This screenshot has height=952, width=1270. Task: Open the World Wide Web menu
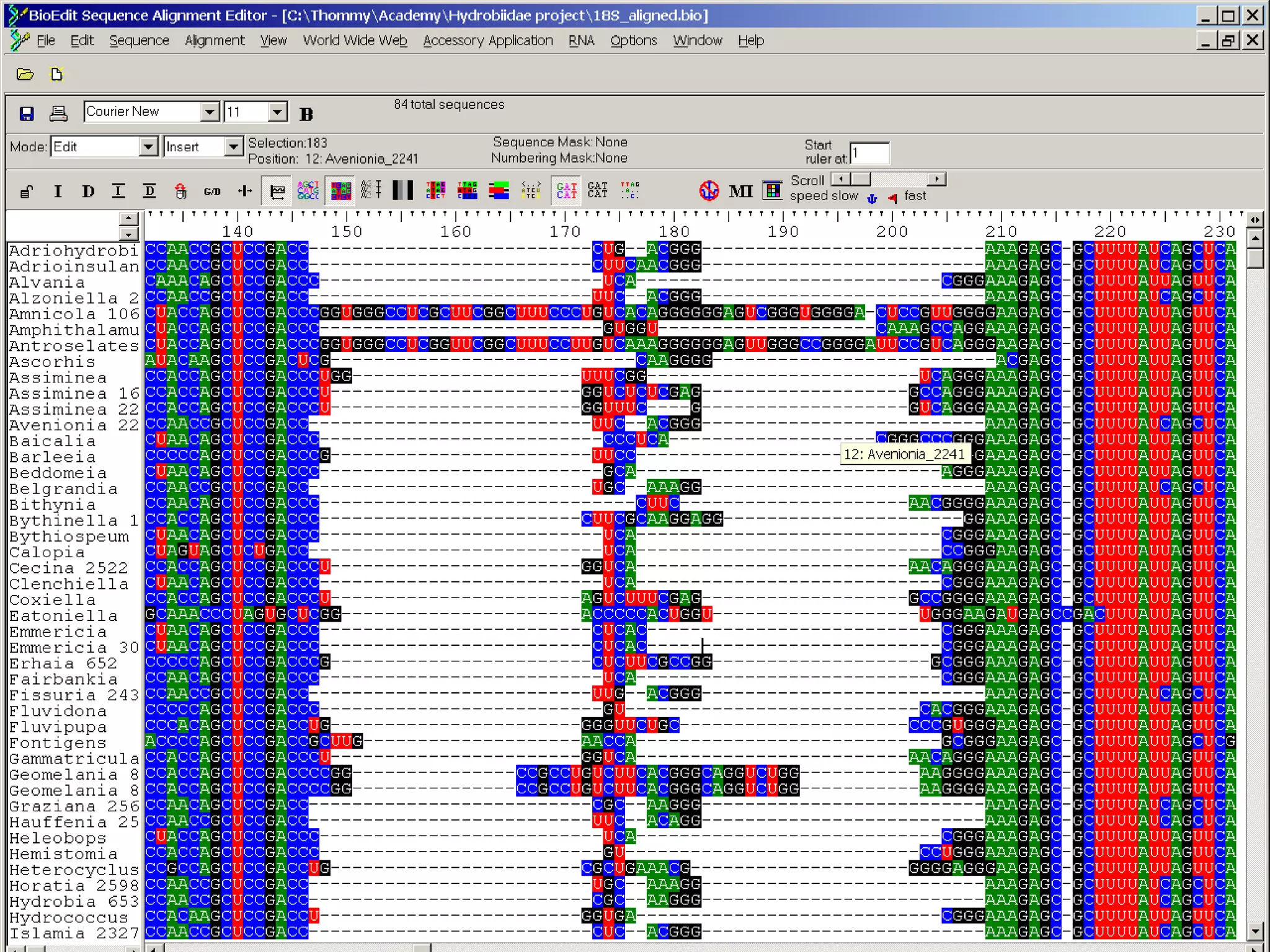tap(355, 41)
